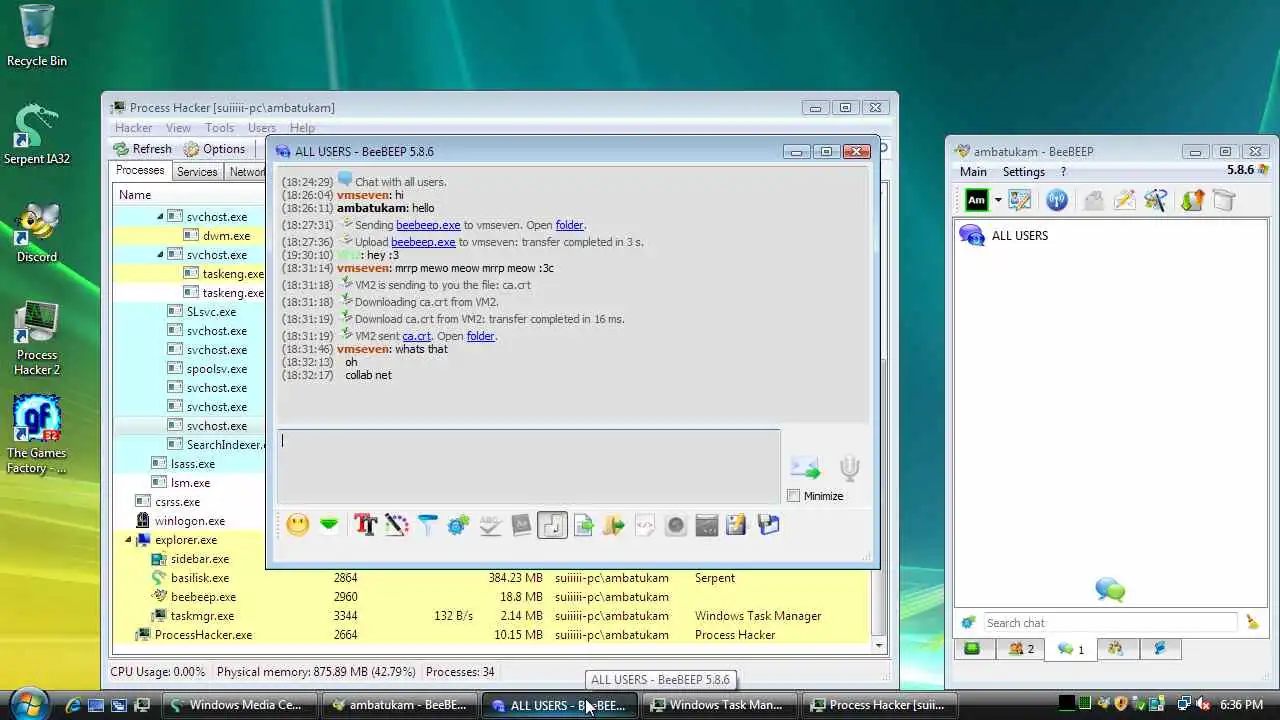The width and height of the screenshot is (1280, 720).
Task: Click the green envelope icon in chat toolbar
Action: click(x=329, y=525)
